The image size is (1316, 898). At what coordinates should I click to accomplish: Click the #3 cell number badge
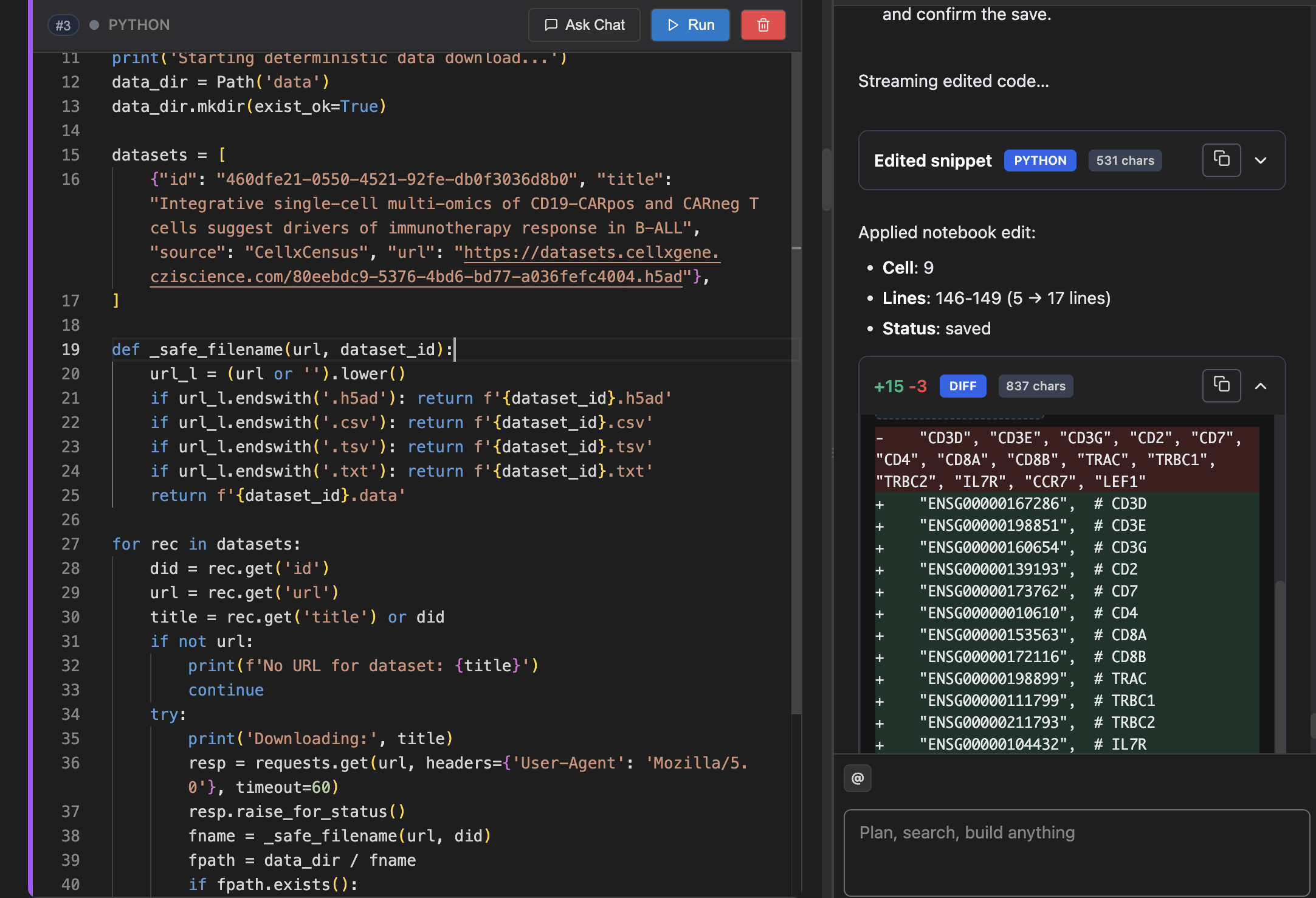[63, 25]
